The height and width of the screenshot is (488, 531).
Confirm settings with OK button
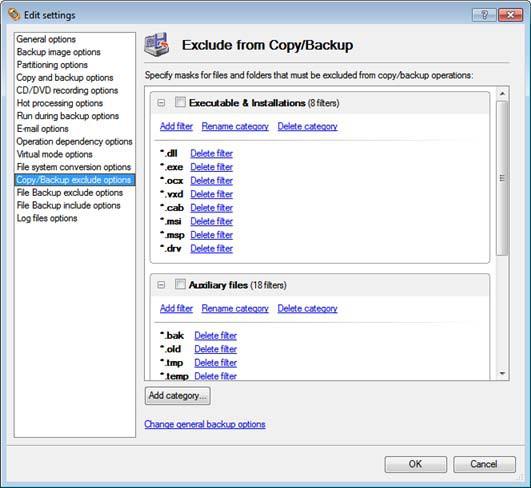point(416,464)
